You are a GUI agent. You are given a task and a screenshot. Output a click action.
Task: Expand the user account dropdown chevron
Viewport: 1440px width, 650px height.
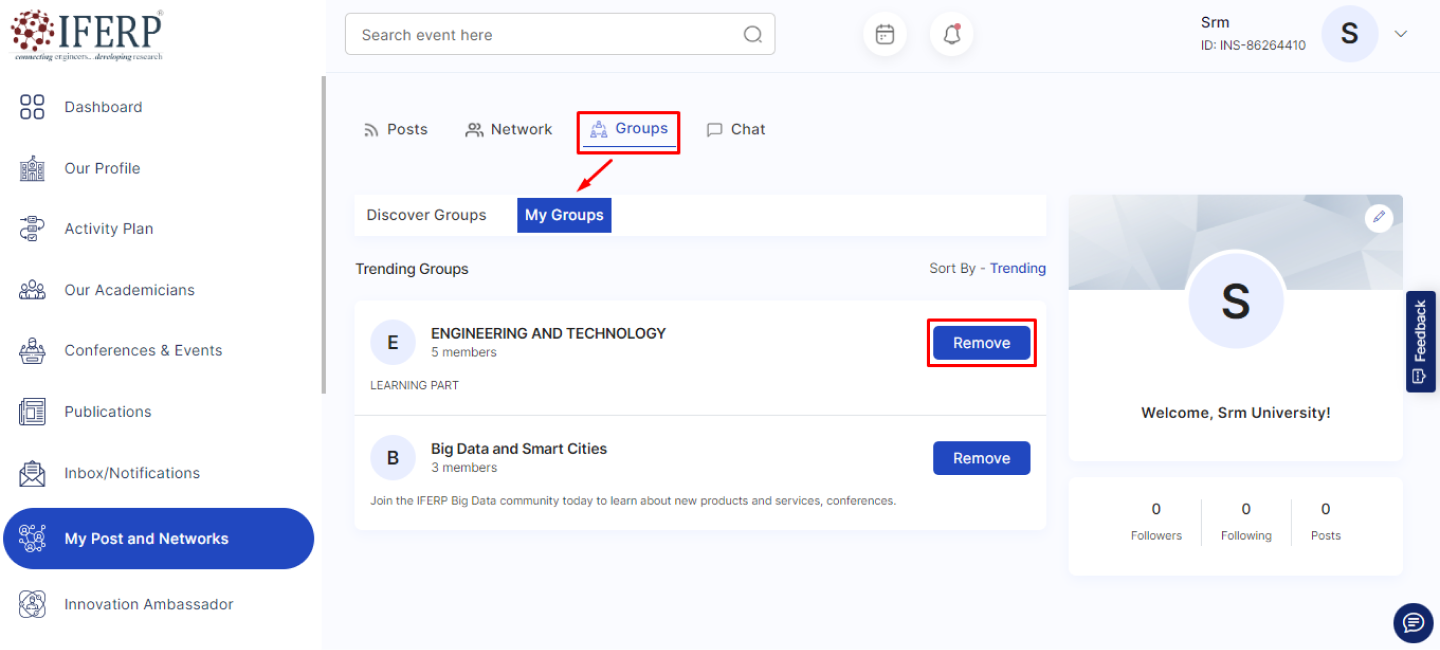coord(1401,34)
